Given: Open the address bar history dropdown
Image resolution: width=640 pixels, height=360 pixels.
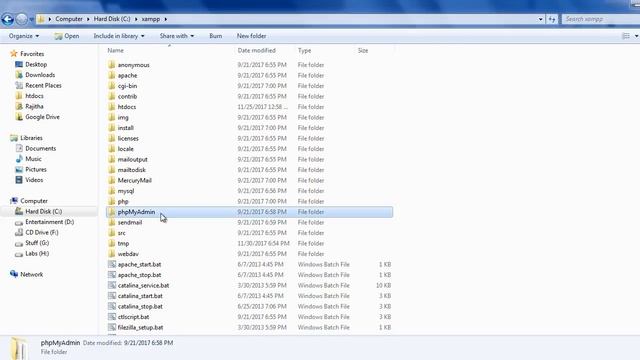Looking at the screenshot, I should click(540, 19).
